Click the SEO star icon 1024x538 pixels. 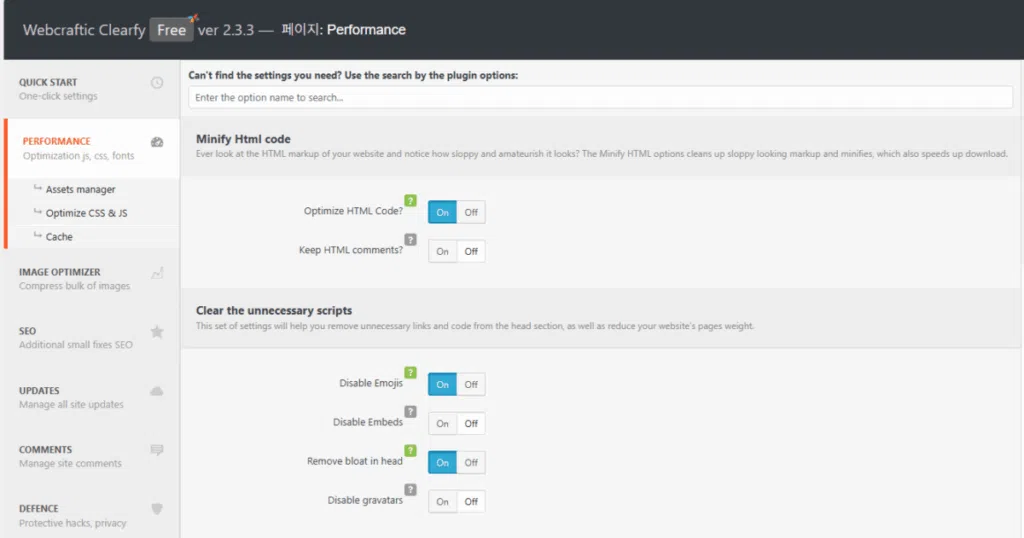pyautogui.click(x=157, y=331)
